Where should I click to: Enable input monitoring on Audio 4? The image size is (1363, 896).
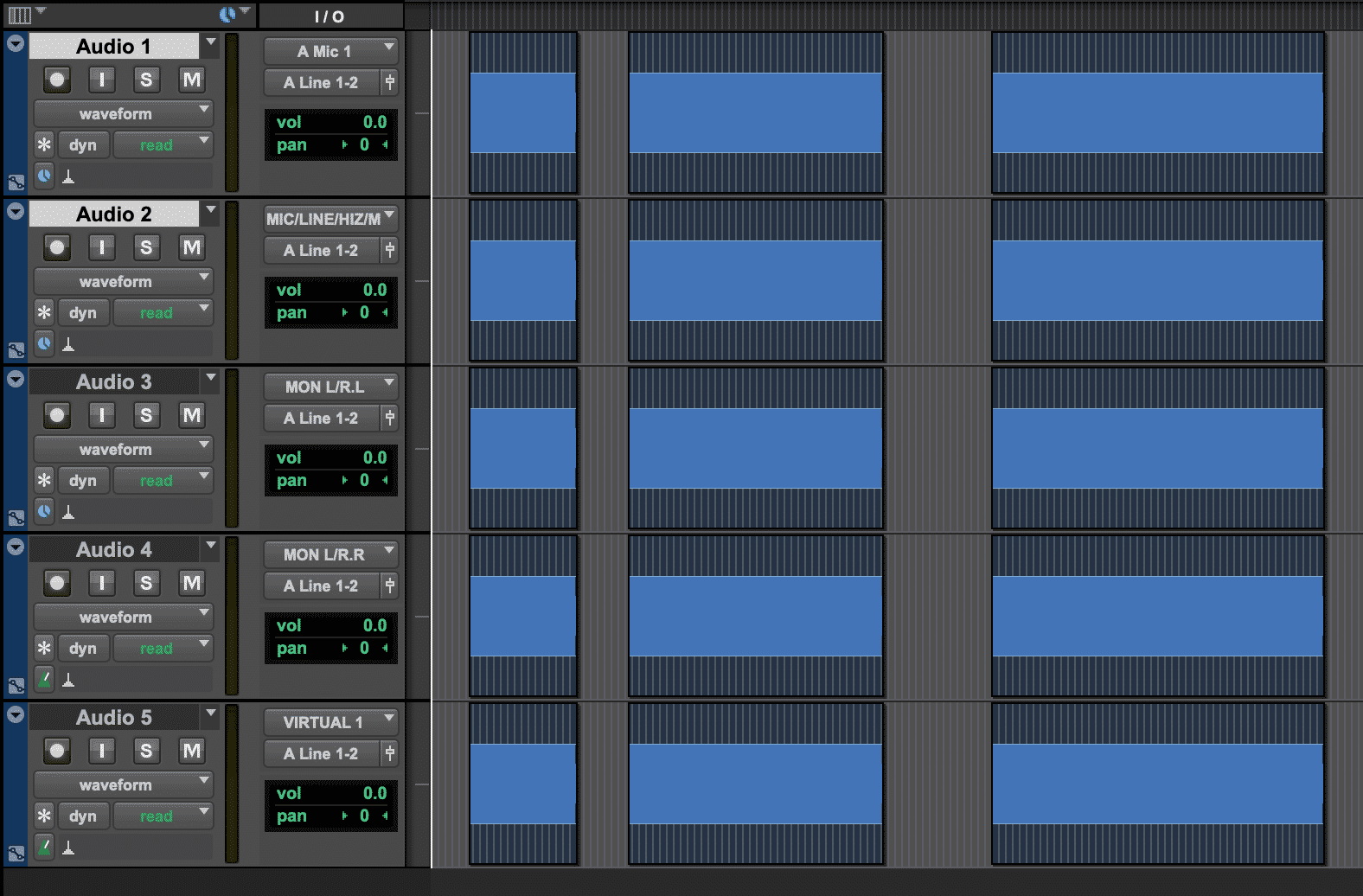pyautogui.click(x=101, y=584)
